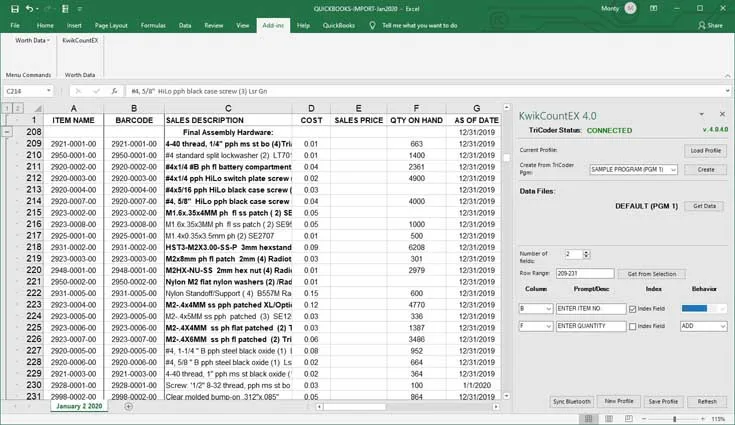Open the Review tab
The height and width of the screenshot is (425, 735).
(x=214, y=25)
